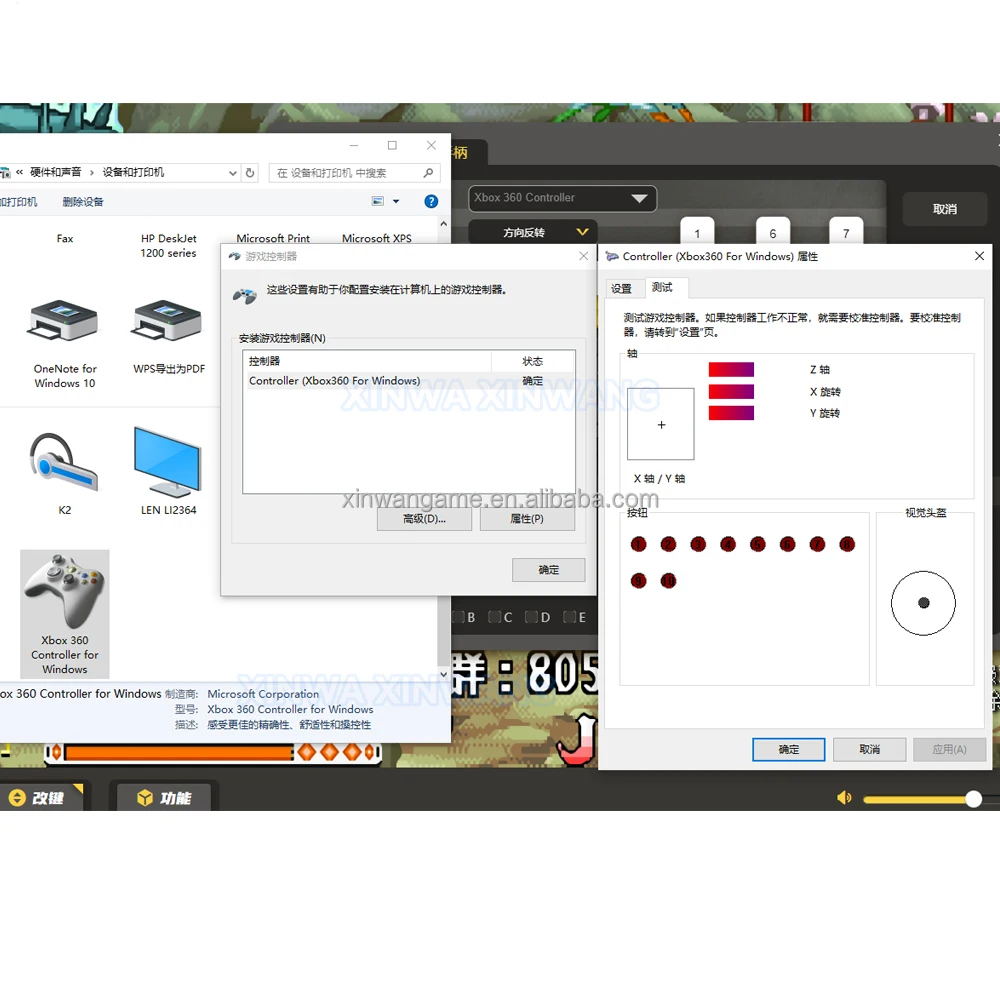Click 确定 in the controller properties dialog
The width and height of the screenshot is (1000, 1000).
788,749
